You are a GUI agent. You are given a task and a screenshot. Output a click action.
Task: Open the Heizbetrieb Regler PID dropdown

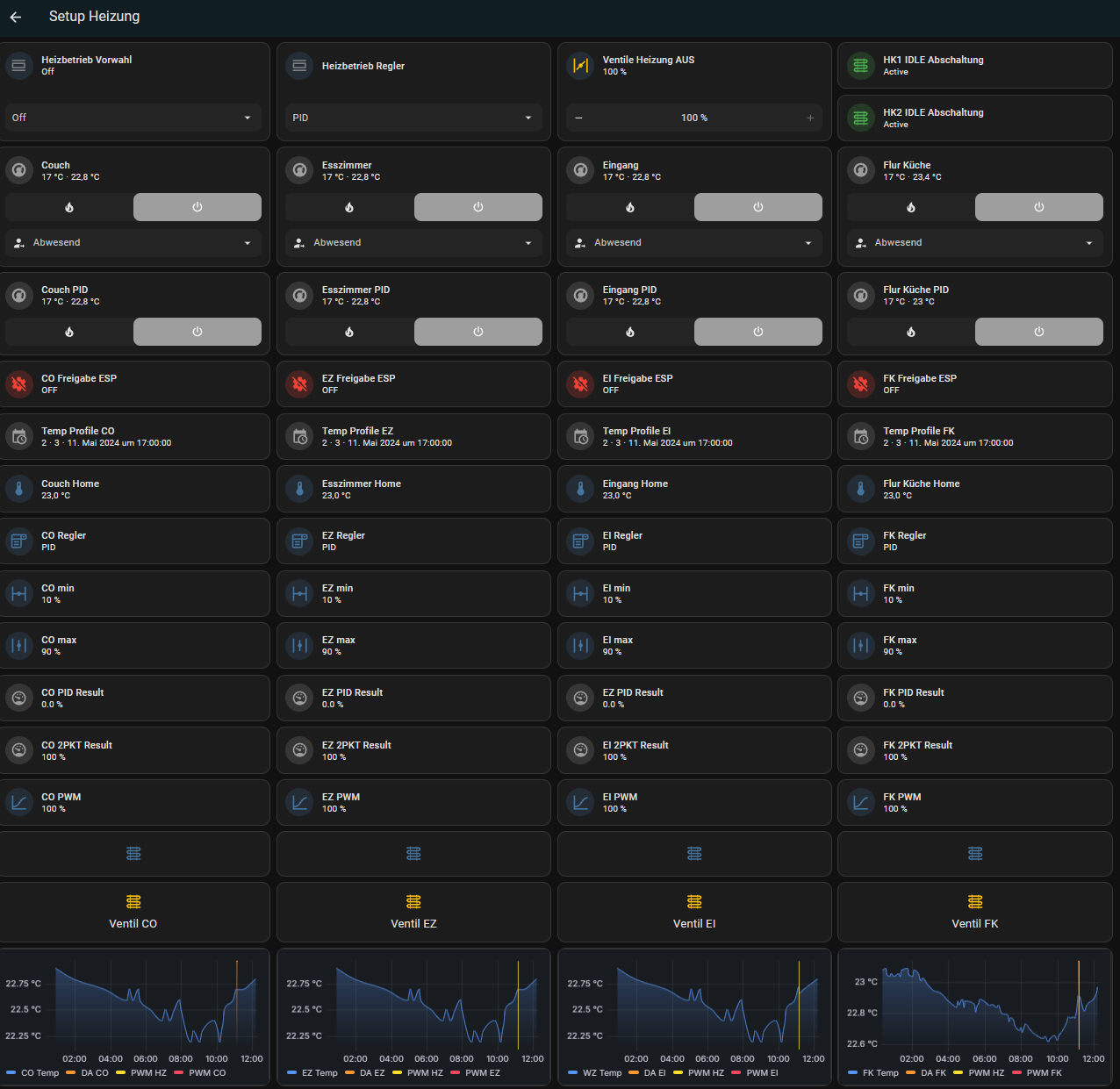coord(413,118)
